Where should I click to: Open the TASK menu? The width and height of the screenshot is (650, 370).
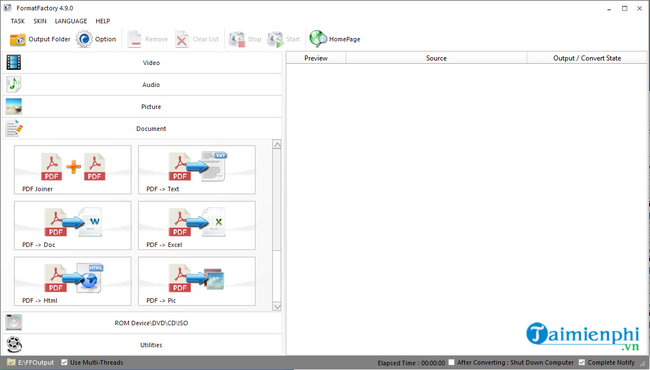17,21
